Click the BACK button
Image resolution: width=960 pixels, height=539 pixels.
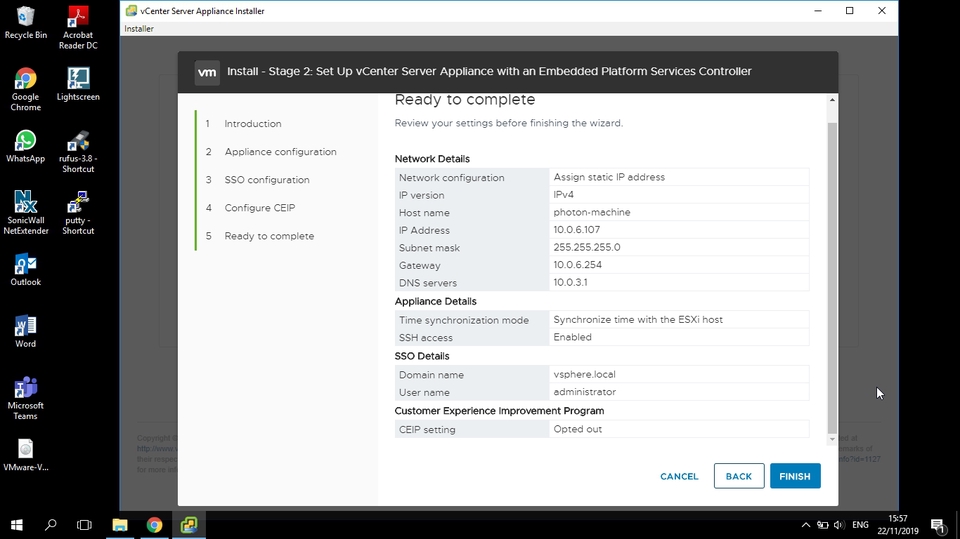(738, 476)
